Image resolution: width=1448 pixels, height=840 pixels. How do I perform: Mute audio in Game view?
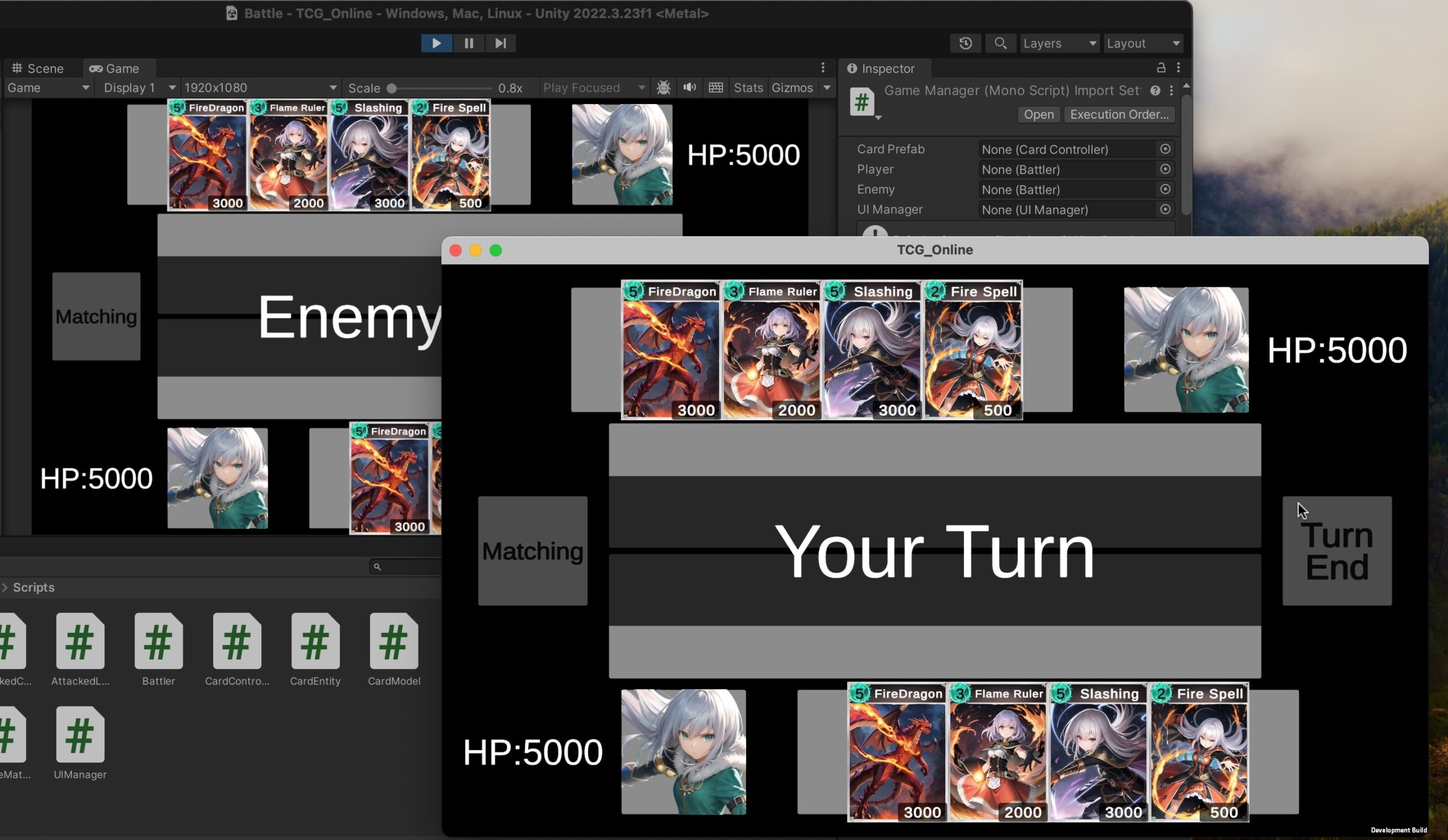click(x=689, y=88)
